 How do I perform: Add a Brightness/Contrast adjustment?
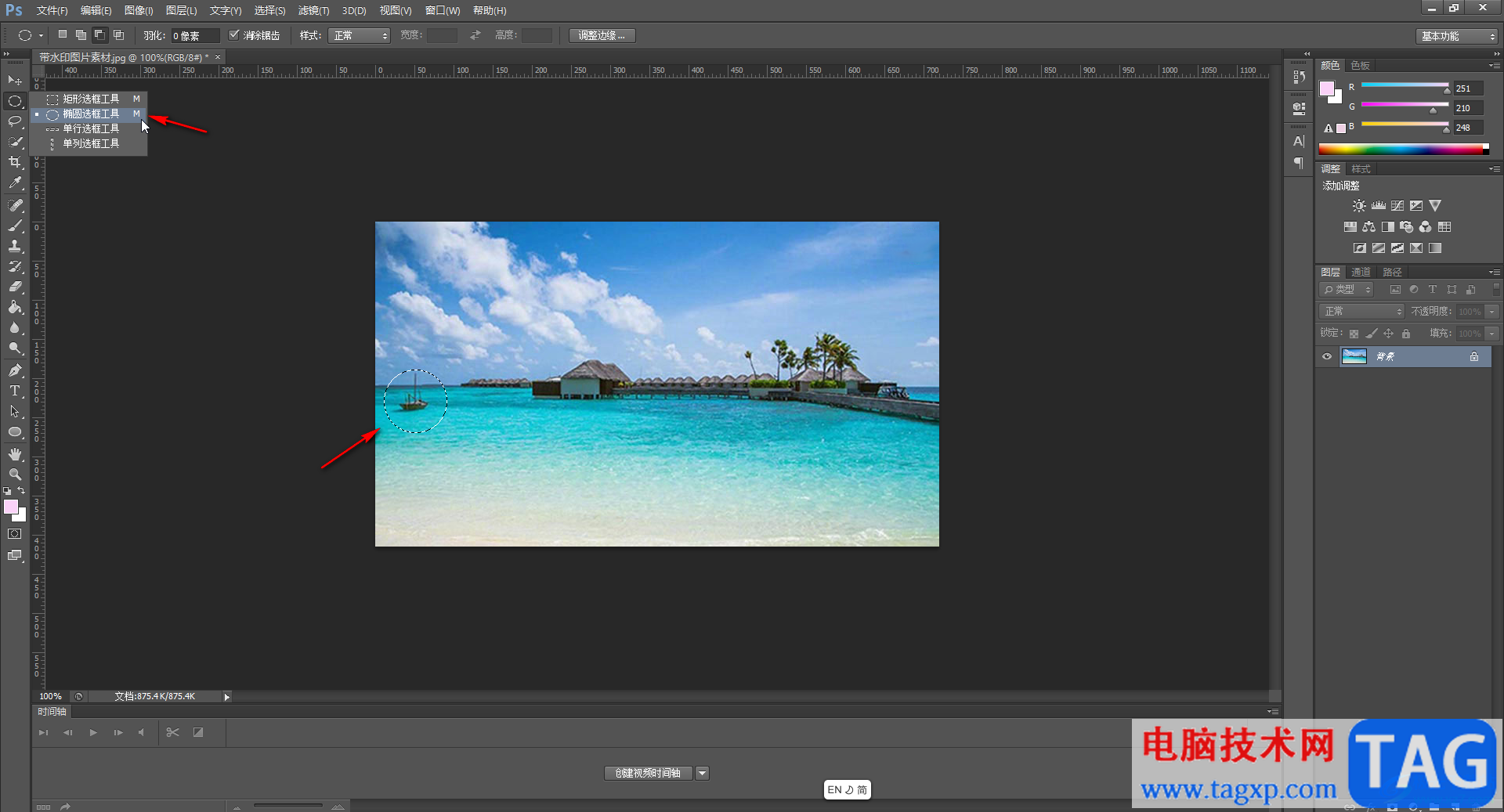point(1359,206)
